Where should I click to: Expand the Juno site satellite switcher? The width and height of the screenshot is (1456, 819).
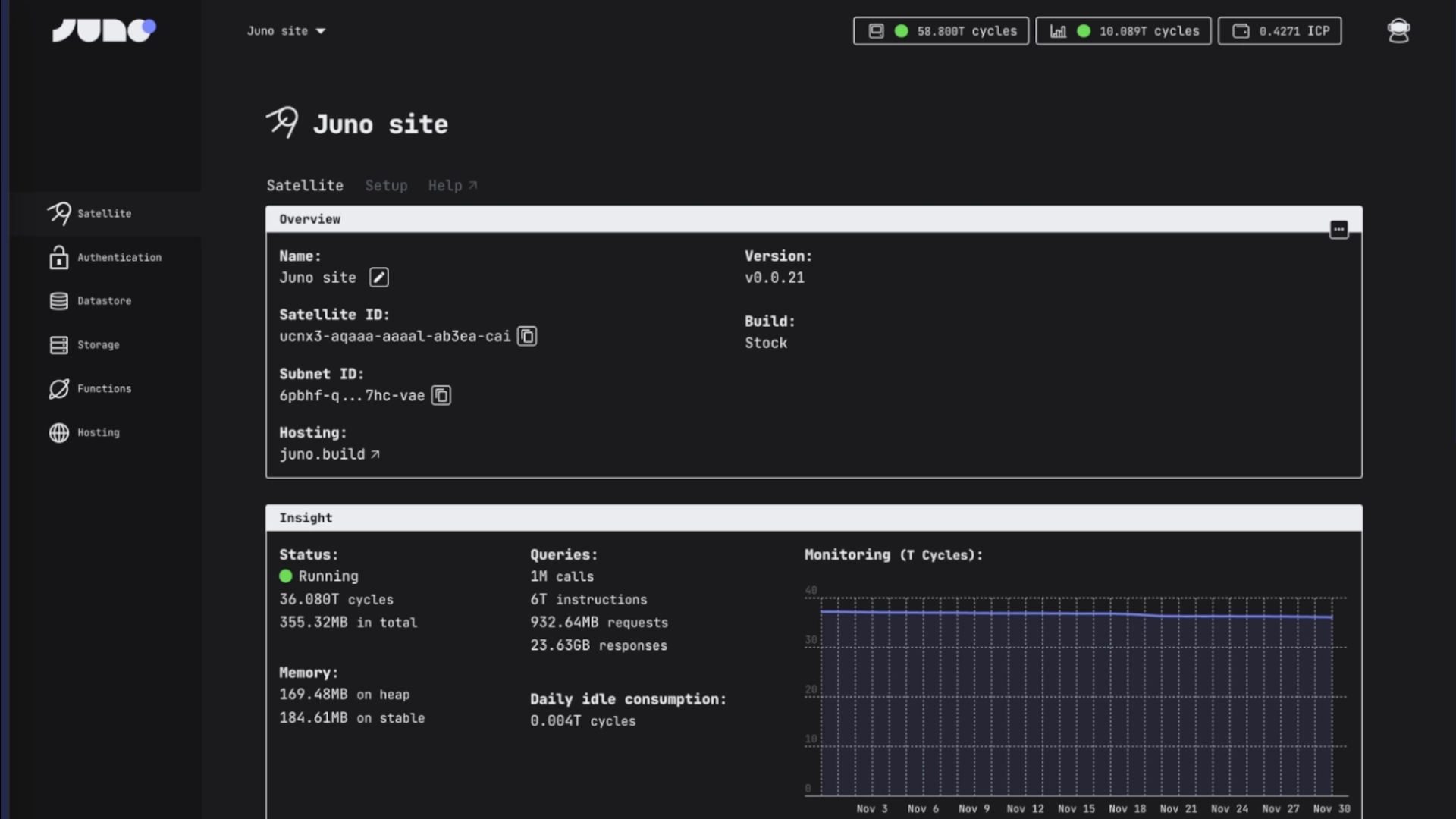(x=286, y=31)
